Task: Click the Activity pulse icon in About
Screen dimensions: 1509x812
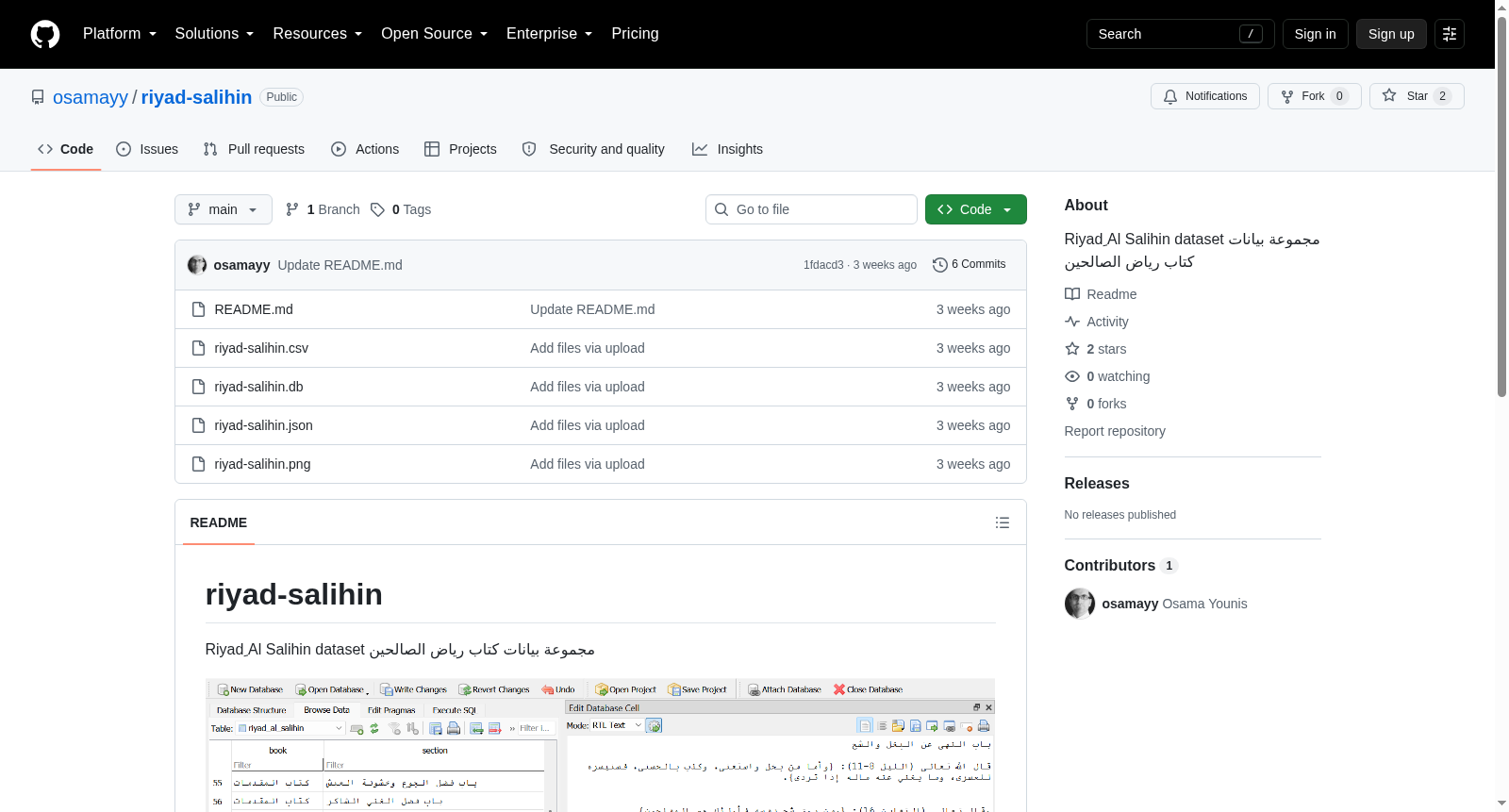Action: (1072, 322)
